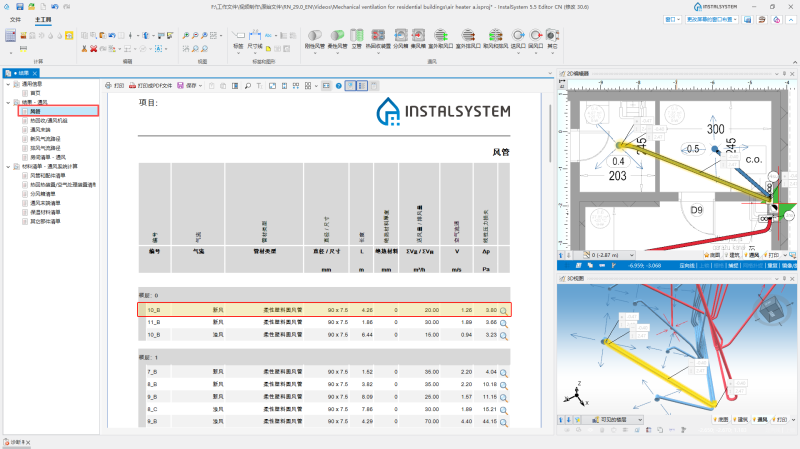Screen dimensions: 800x449
Task: Switch to the 主工具 ribbon tab
Action: pyautogui.click(x=43, y=19)
